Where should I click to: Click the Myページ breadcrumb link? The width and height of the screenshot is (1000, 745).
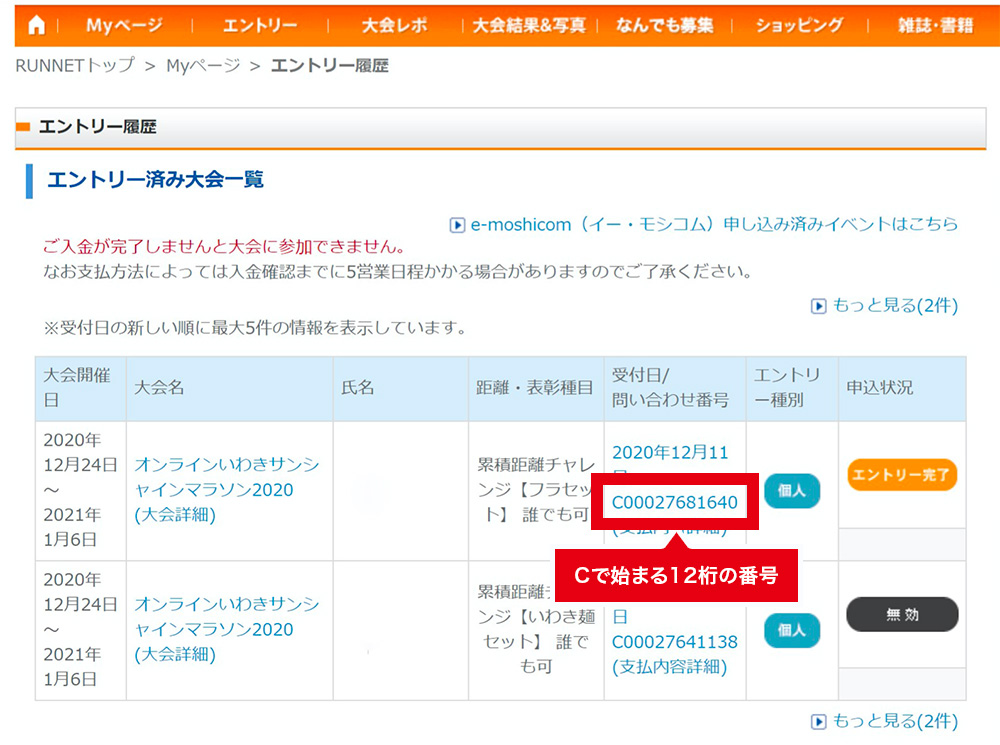point(203,66)
